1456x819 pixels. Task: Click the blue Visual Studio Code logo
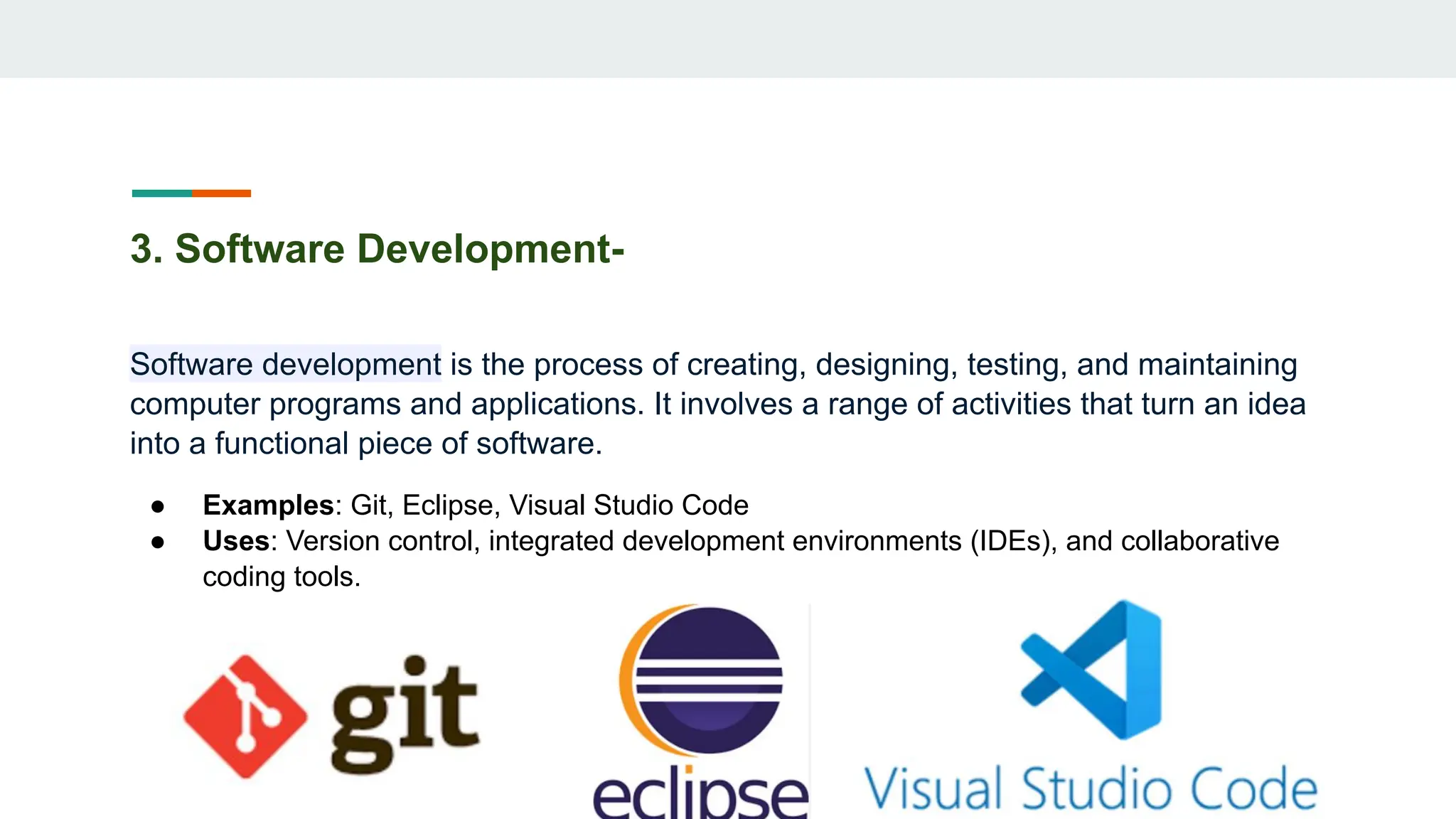[x=1091, y=670]
